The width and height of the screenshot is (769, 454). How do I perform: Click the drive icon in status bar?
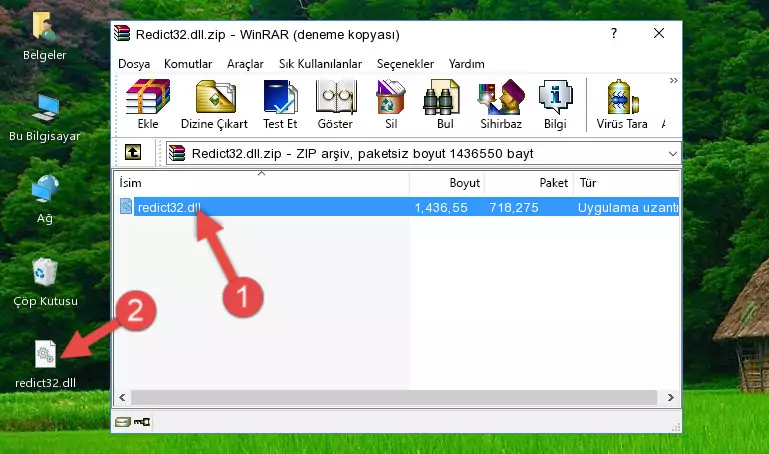122,422
